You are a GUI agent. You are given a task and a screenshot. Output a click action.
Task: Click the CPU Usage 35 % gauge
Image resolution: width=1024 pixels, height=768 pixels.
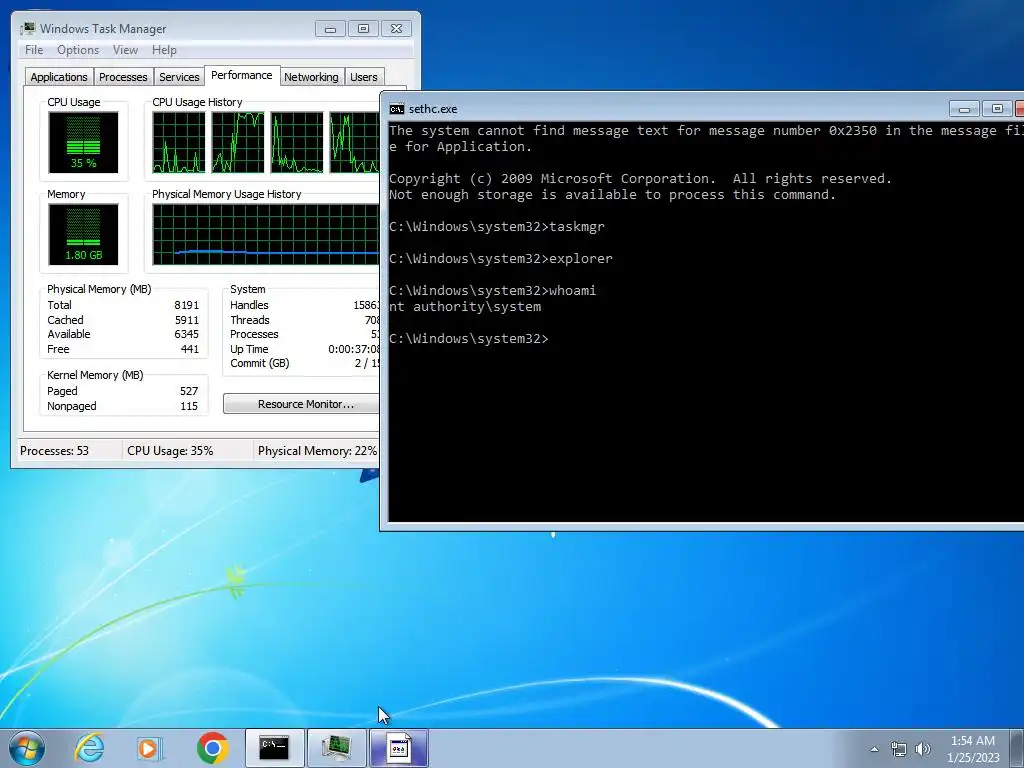pos(83,142)
